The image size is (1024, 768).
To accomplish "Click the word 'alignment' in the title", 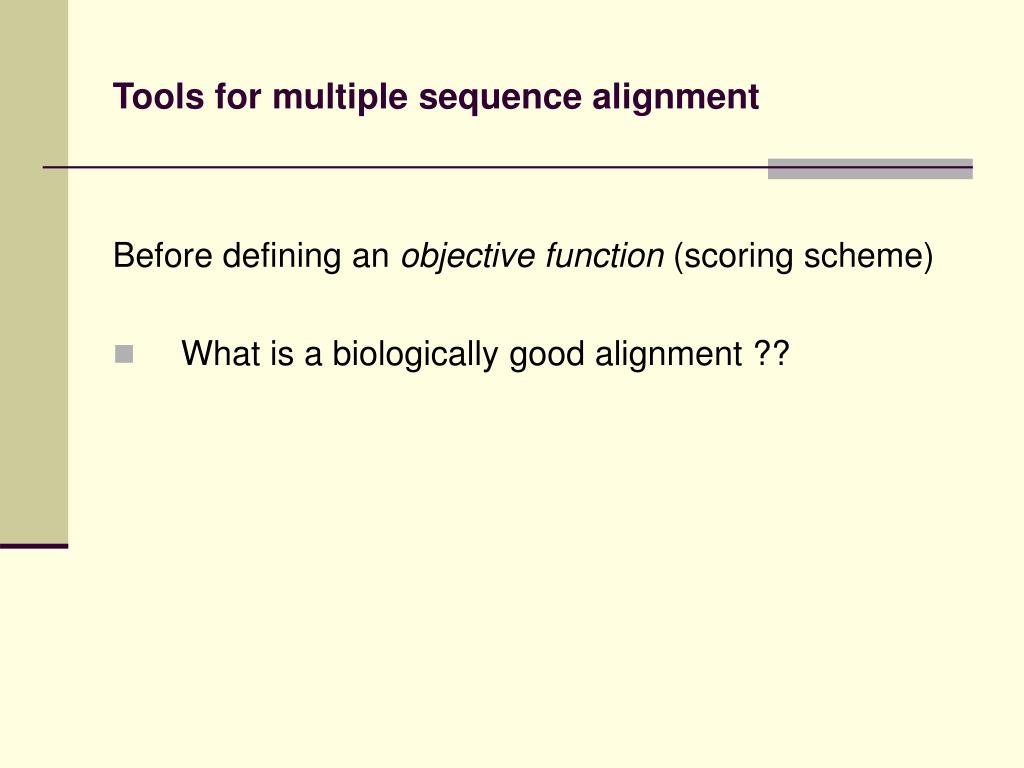I will pos(675,98).
